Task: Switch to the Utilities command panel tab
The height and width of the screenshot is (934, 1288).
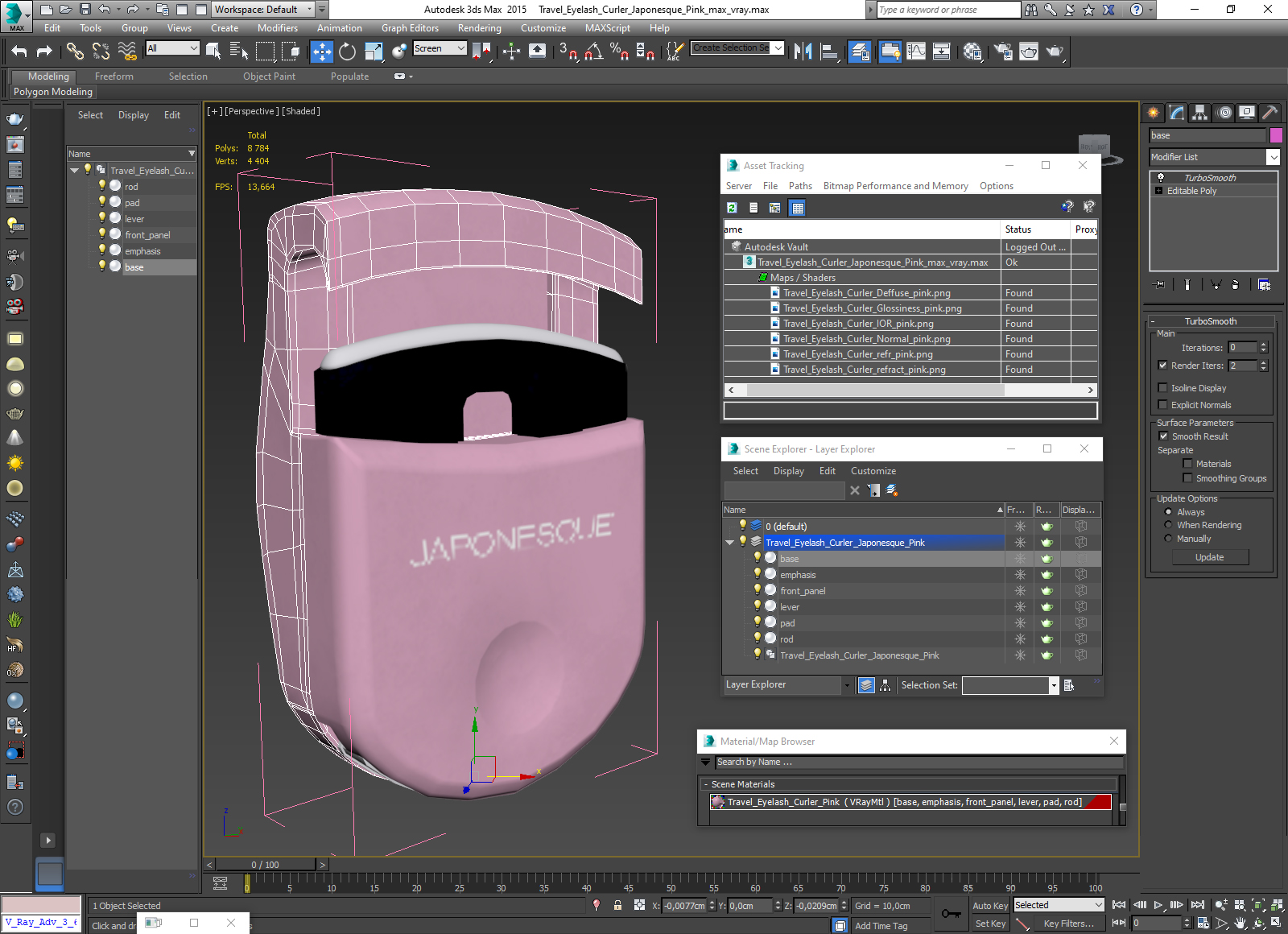Action: click(x=1269, y=113)
